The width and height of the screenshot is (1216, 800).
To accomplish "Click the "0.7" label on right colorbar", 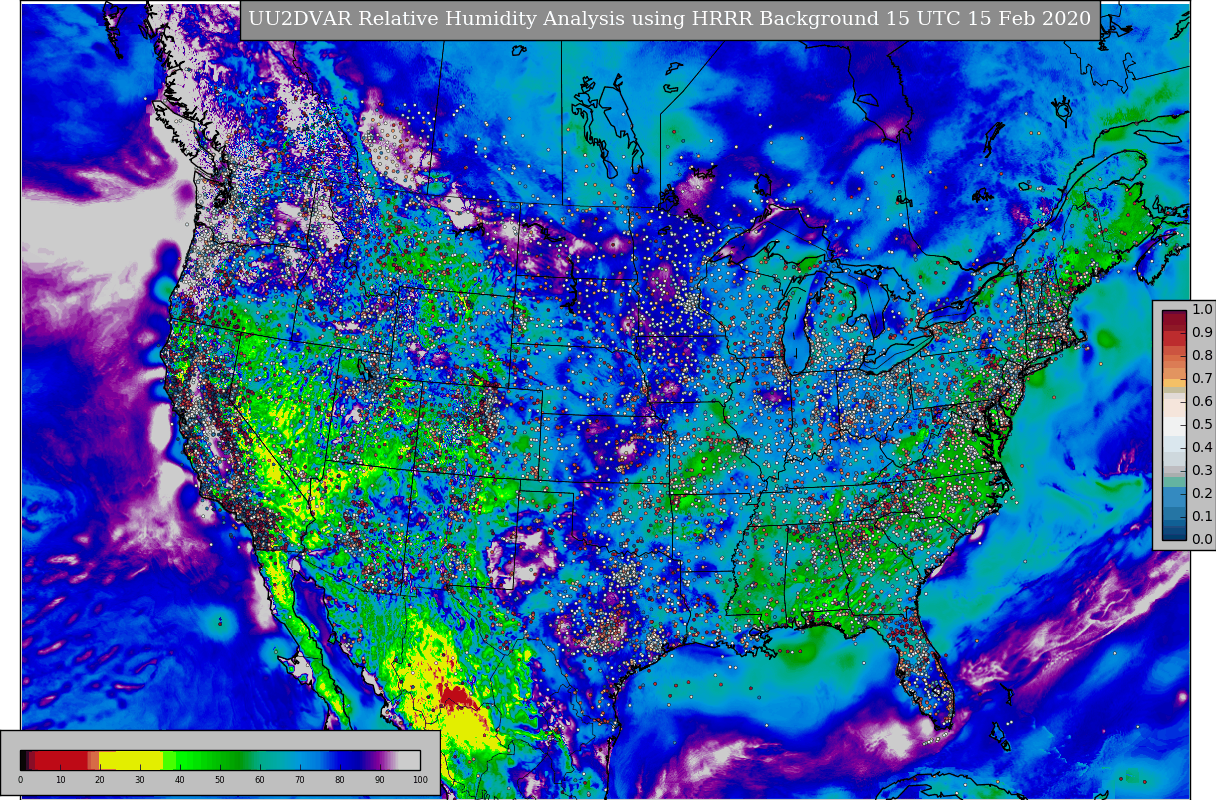I will [x=1202, y=378].
